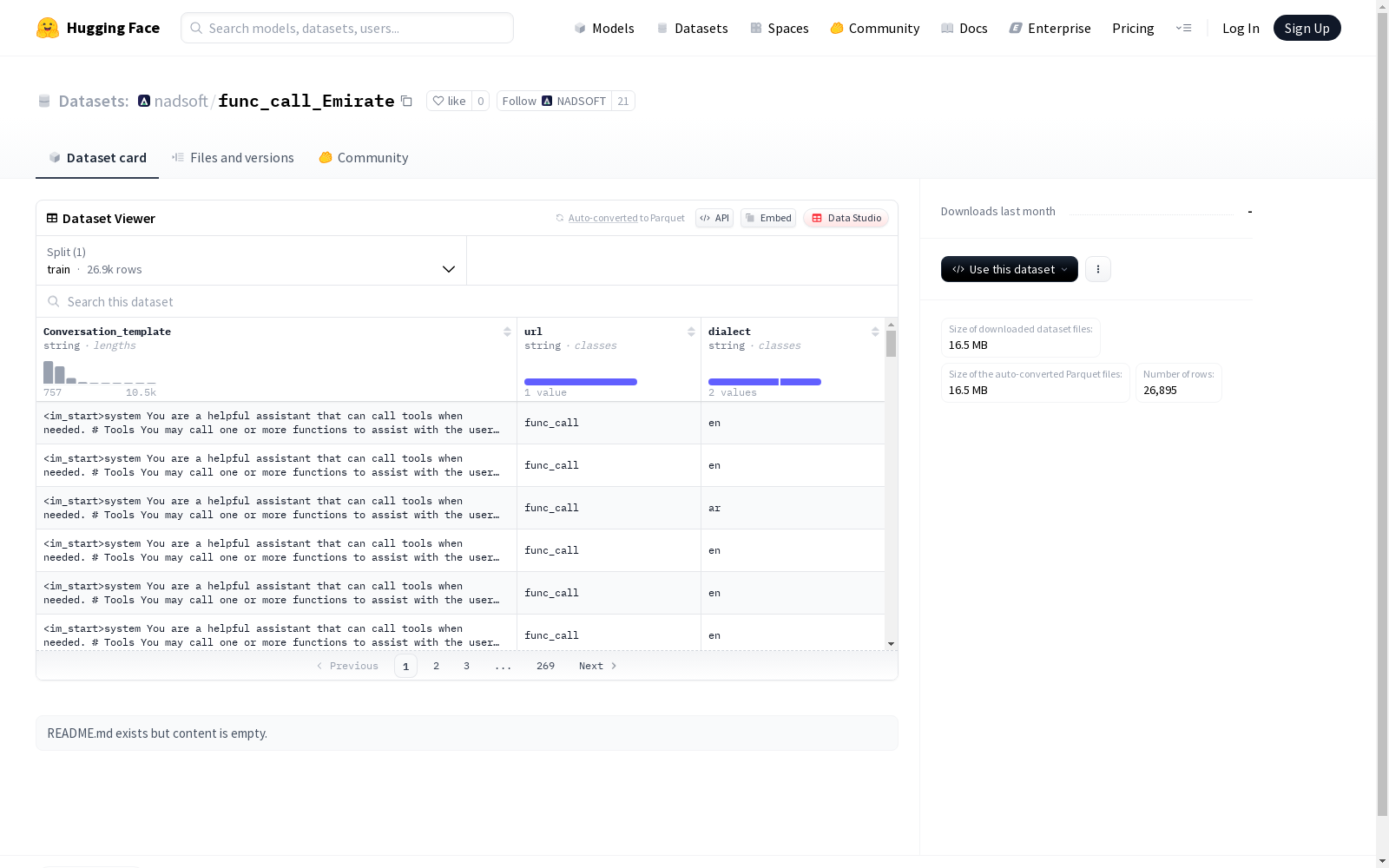Follow the NADSOFT organization
The width and height of the screenshot is (1389, 868).
click(x=554, y=101)
